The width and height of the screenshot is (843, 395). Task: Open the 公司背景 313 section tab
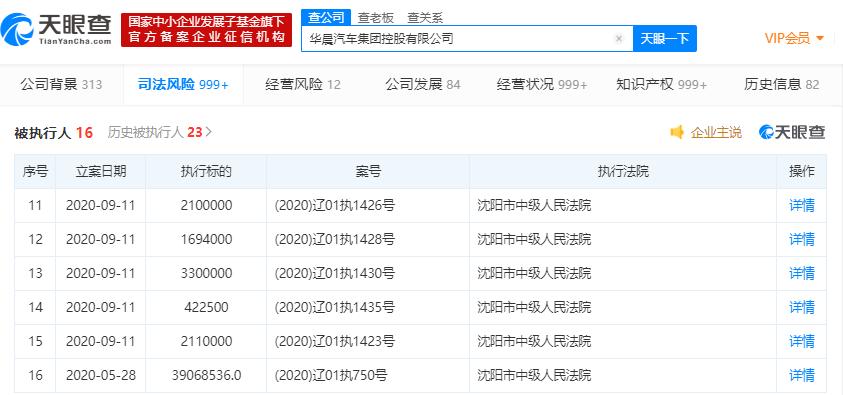pyautogui.click(x=61, y=84)
